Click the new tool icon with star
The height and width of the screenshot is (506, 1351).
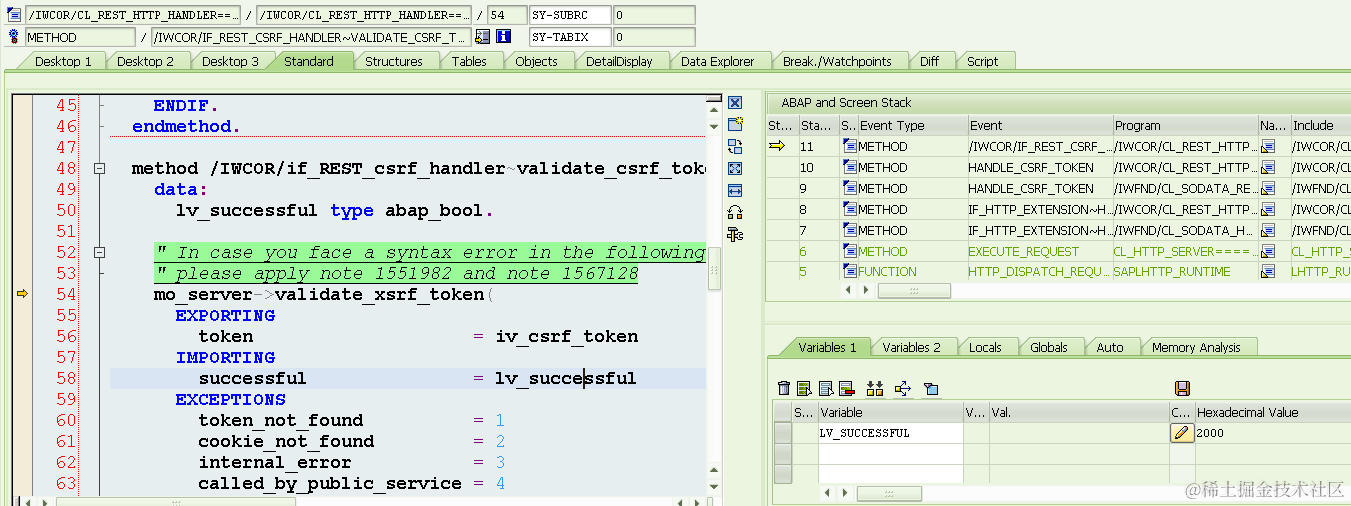pyautogui.click(x=735, y=124)
